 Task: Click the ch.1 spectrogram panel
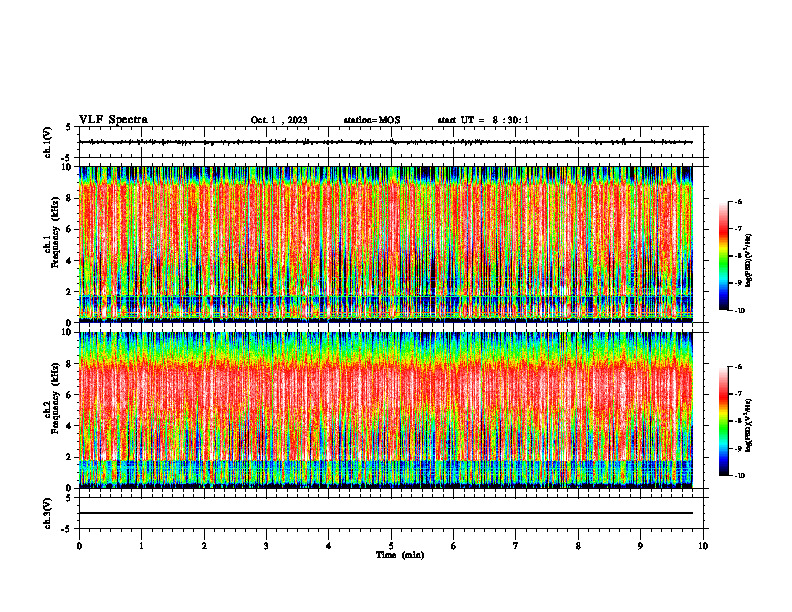pos(386,244)
